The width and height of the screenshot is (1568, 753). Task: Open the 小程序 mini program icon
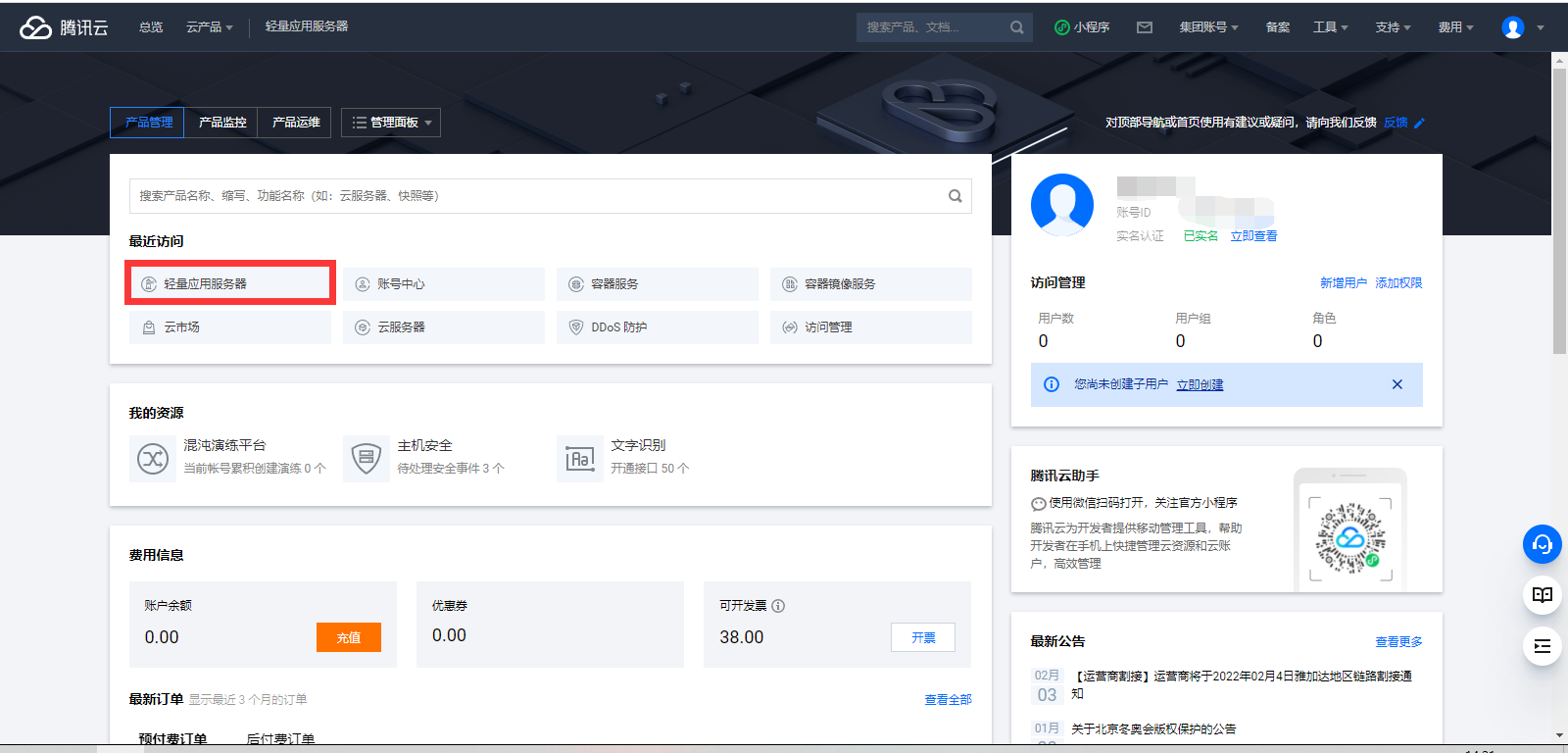tap(1061, 27)
